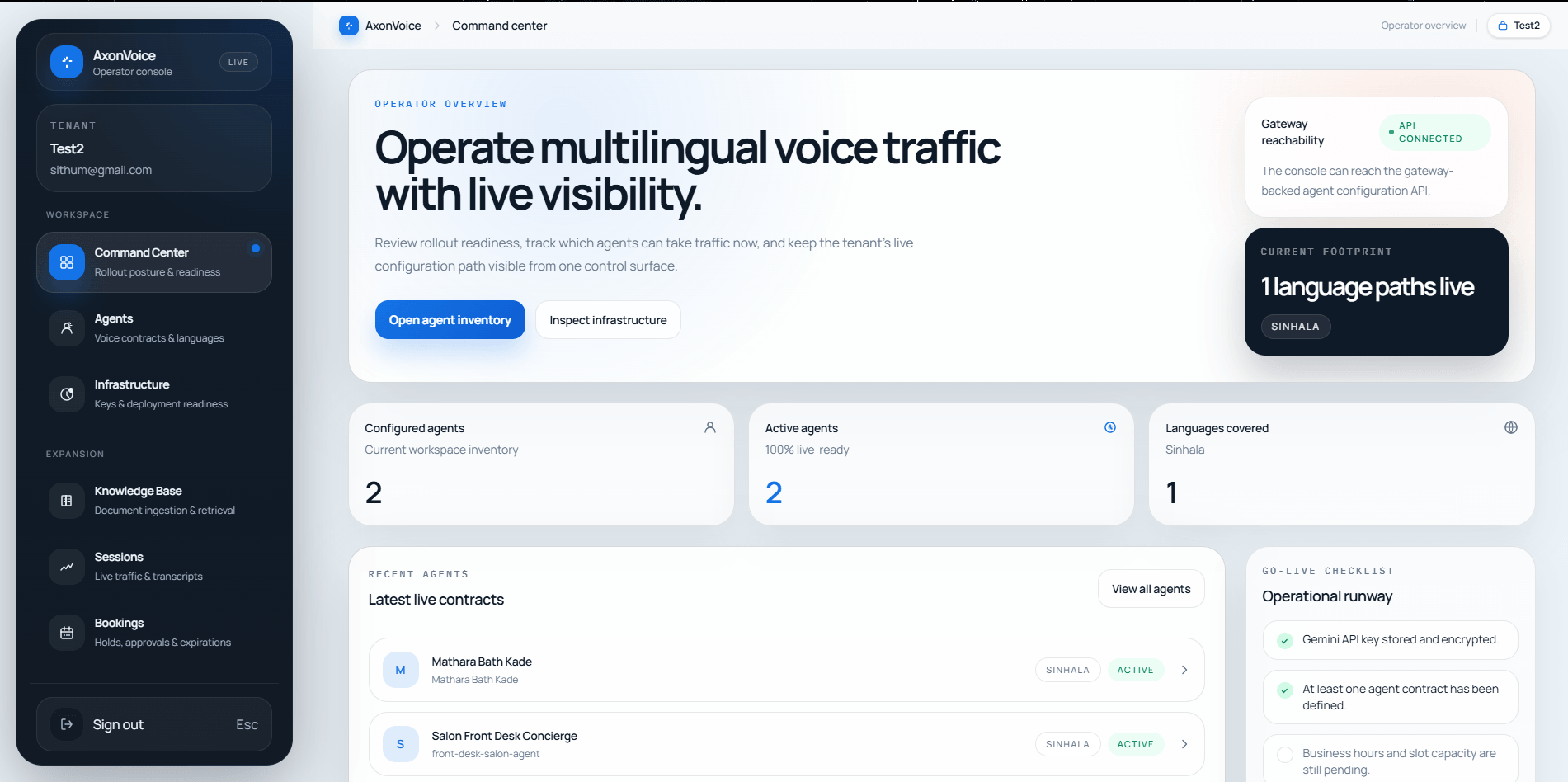Screen dimensions: 1568x782
Task: Click the M avatar for Mathara Bath Kade
Action: (x=401, y=670)
